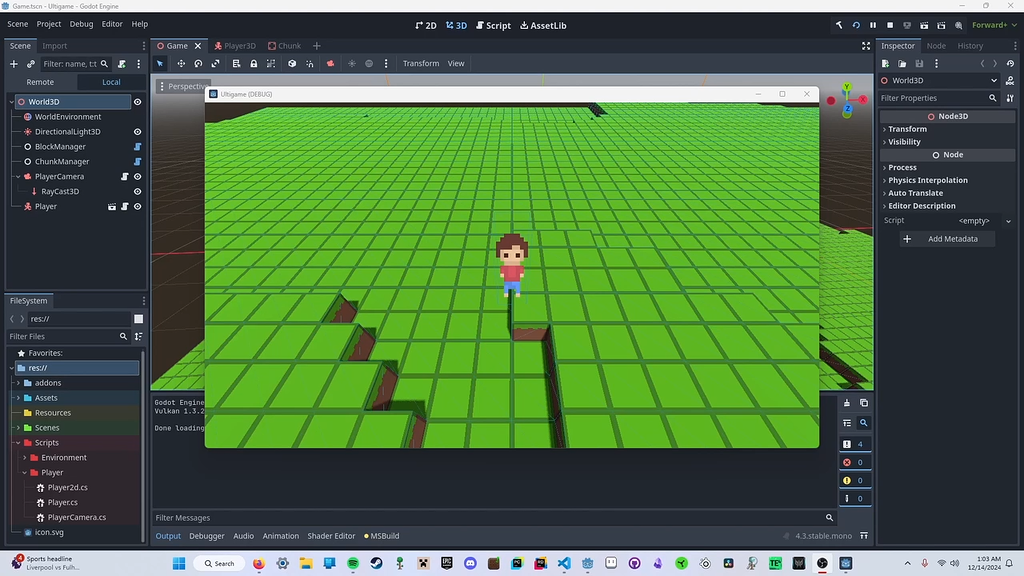Click the Filter Messages field
The width and height of the screenshot is (1024, 576).
[494, 518]
